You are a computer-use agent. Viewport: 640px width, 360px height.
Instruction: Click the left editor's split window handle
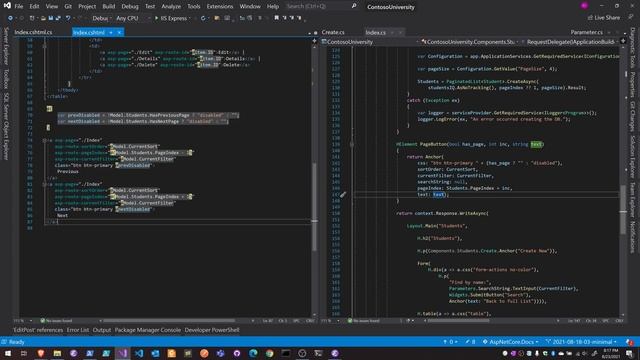(x=314, y=40)
